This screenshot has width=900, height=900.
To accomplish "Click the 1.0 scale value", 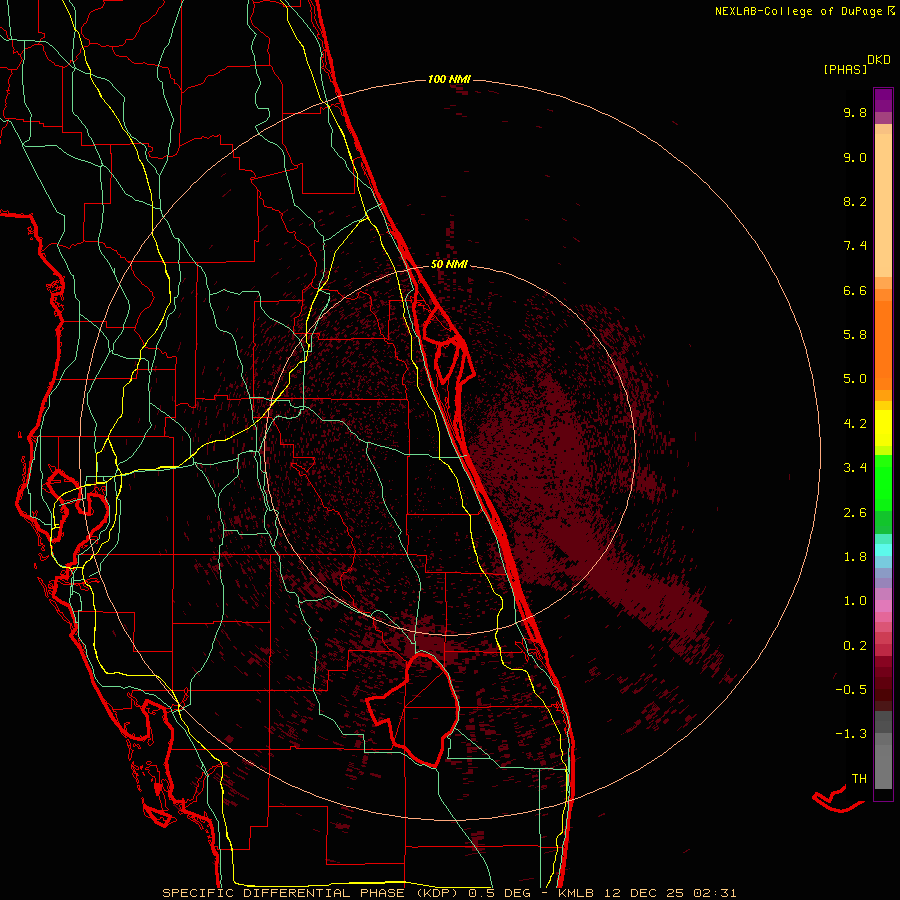I will (855, 601).
